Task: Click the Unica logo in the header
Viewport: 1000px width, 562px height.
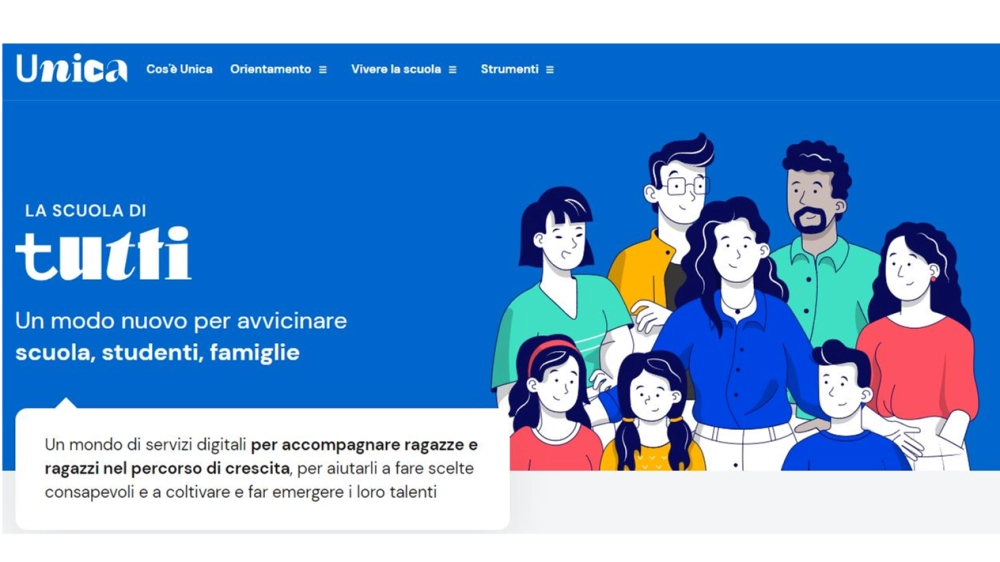Action: click(71, 68)
